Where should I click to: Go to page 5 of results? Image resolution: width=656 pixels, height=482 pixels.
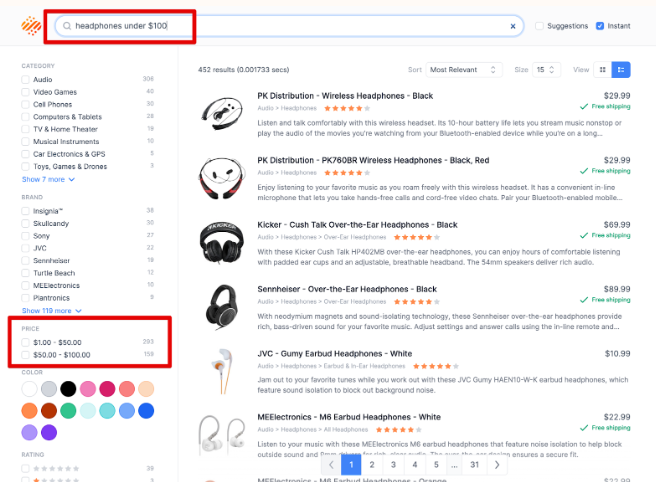tap(436, 464)
